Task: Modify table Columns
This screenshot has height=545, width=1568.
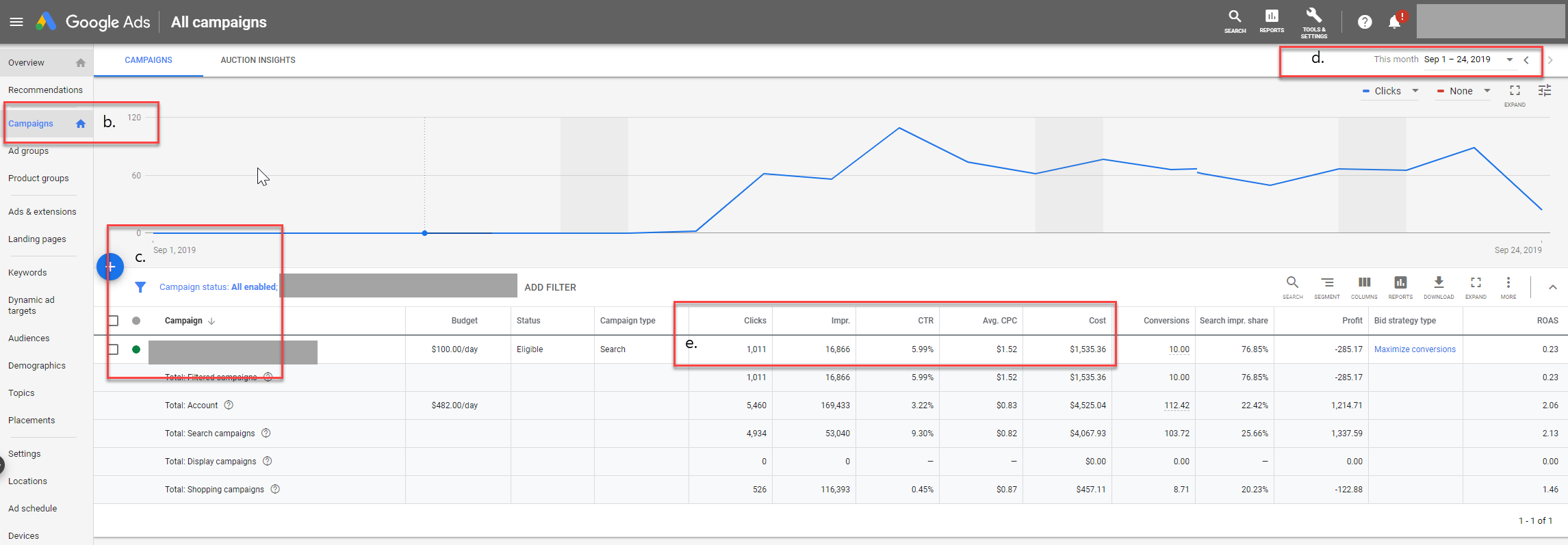Action: click(1364, 287)
